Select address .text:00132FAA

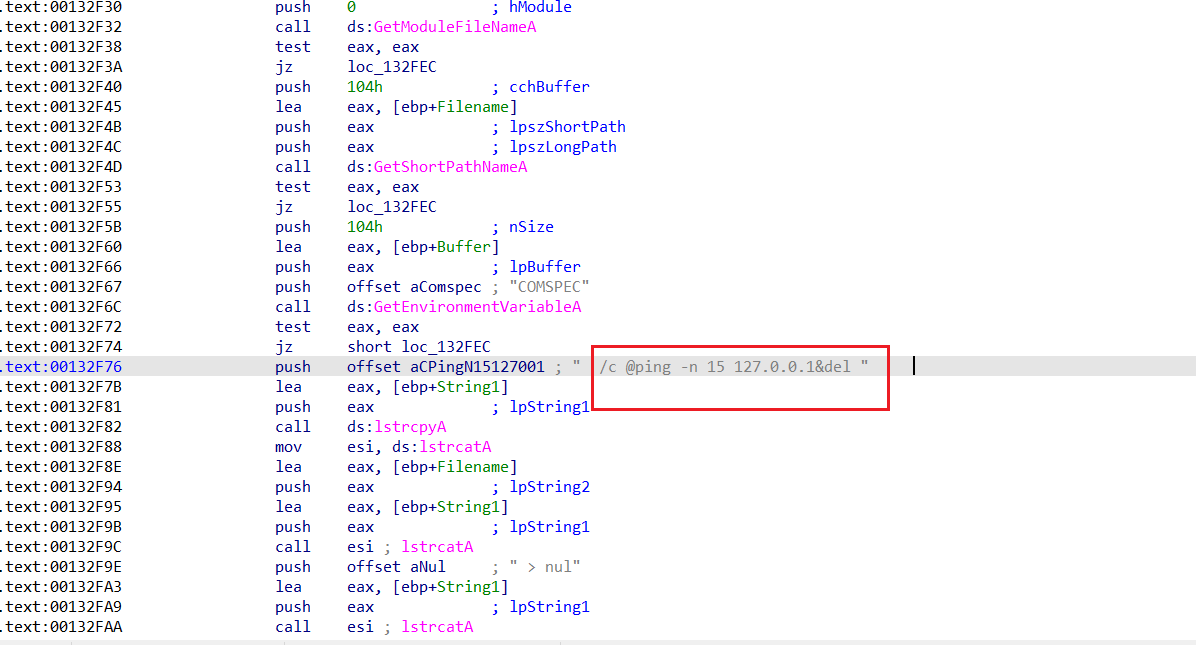pyautogui.click(x=61, y=627)
